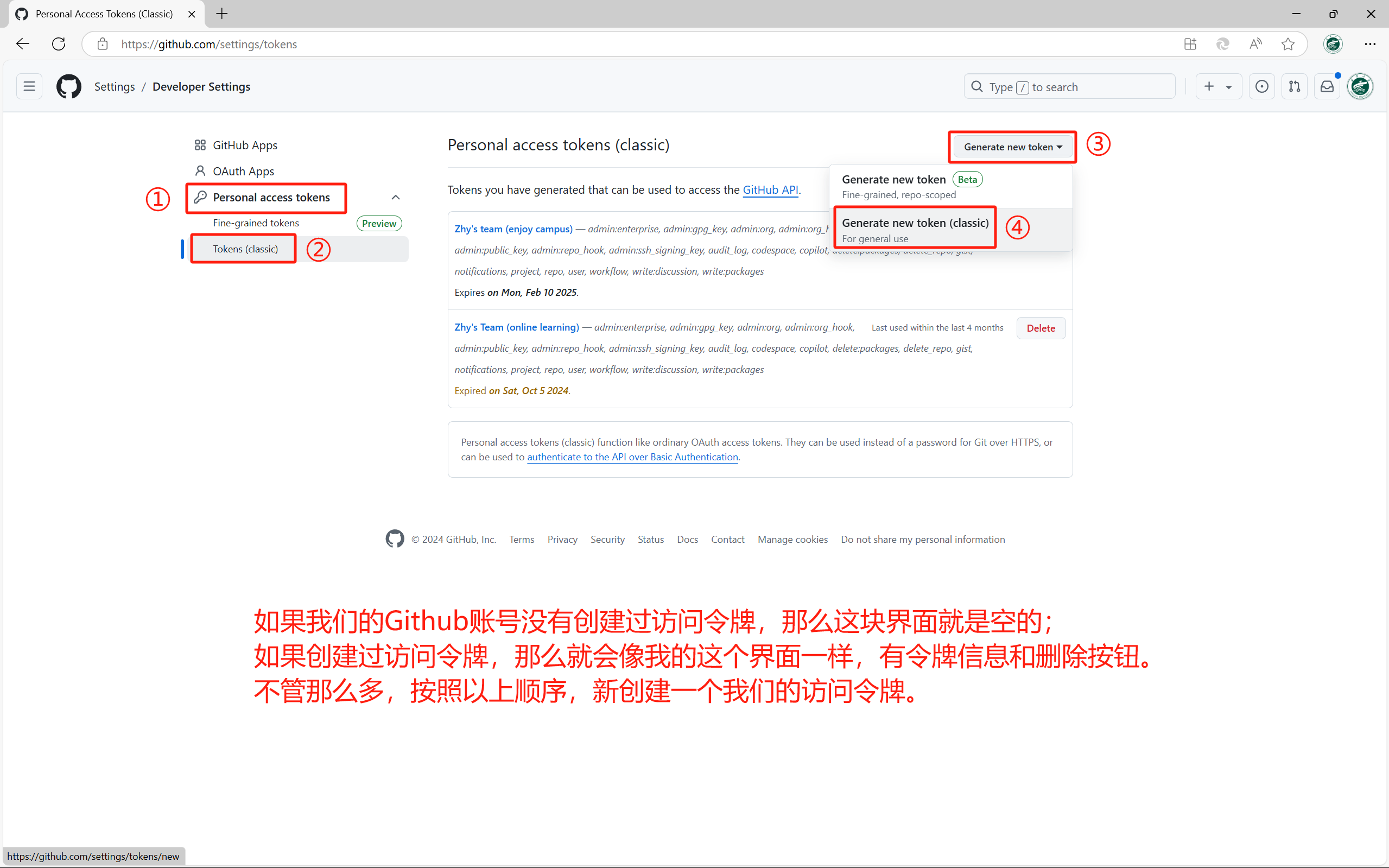
Task: Open the Read aloud icon in address bar
Action: coord(1255,44)
